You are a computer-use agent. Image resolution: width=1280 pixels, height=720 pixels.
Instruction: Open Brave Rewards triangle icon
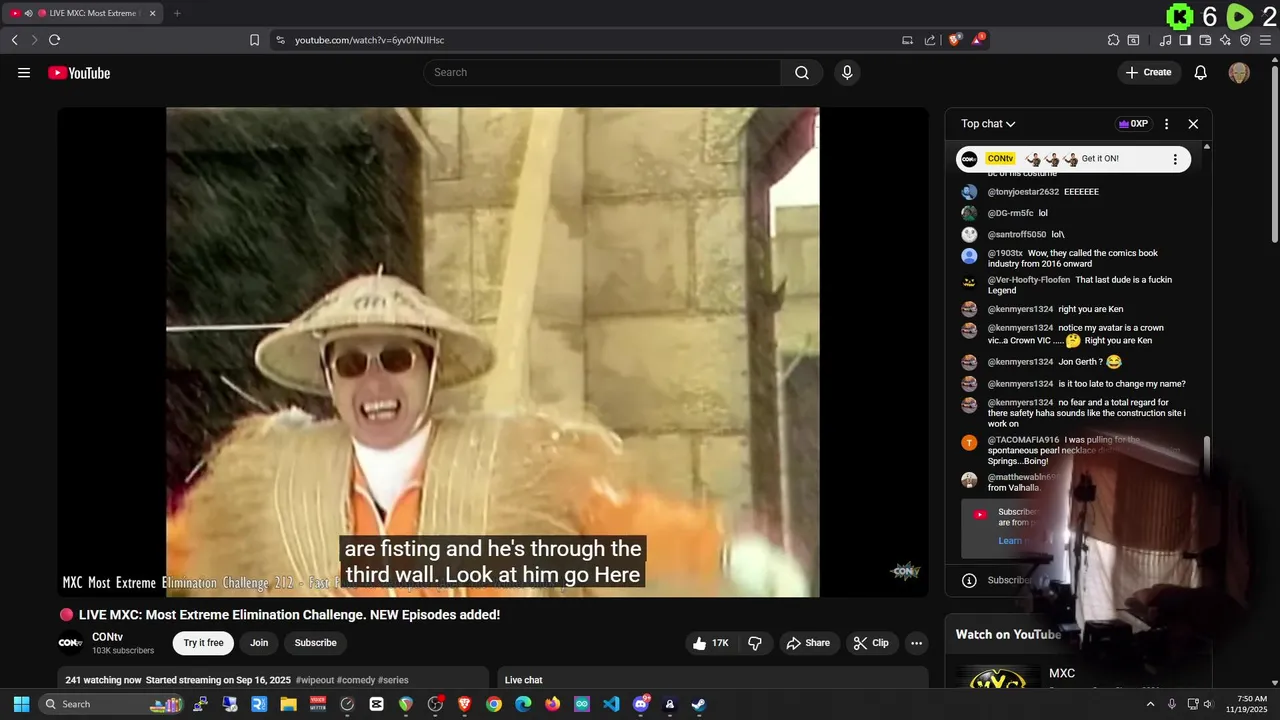tap(979, 40)
